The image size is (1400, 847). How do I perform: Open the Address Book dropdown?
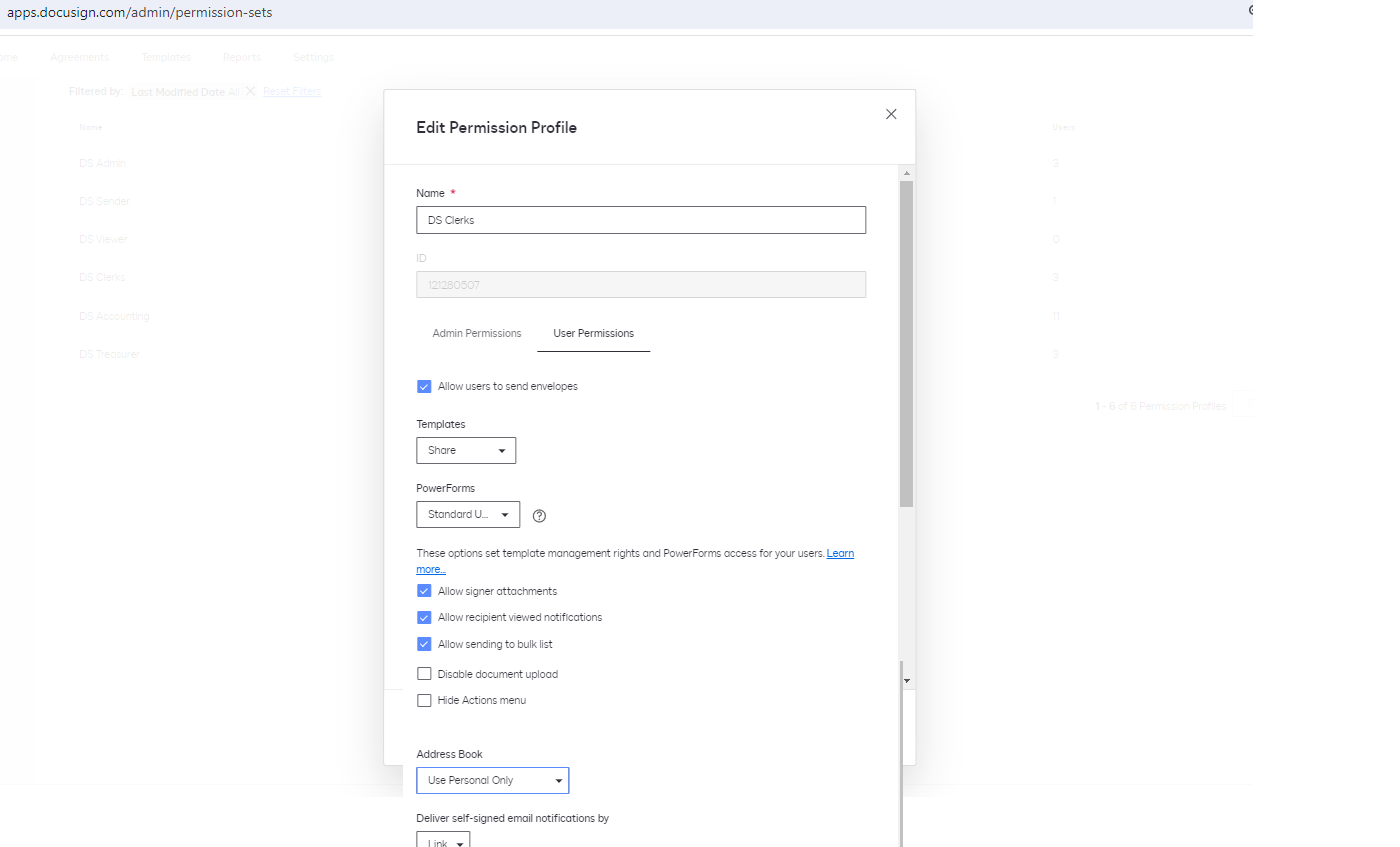click(492, 780)
